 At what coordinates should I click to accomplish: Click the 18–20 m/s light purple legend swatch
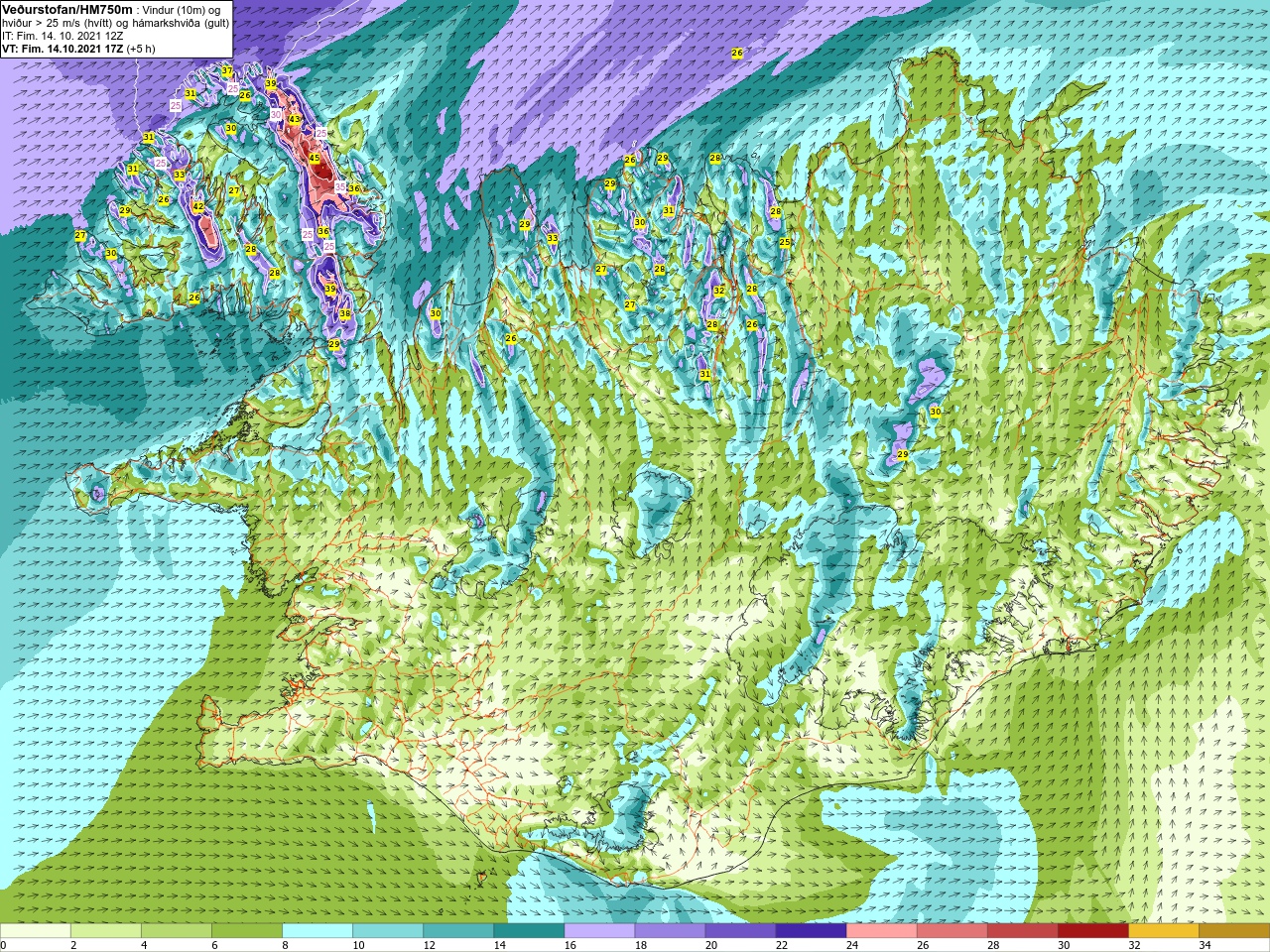coord(670,931)
